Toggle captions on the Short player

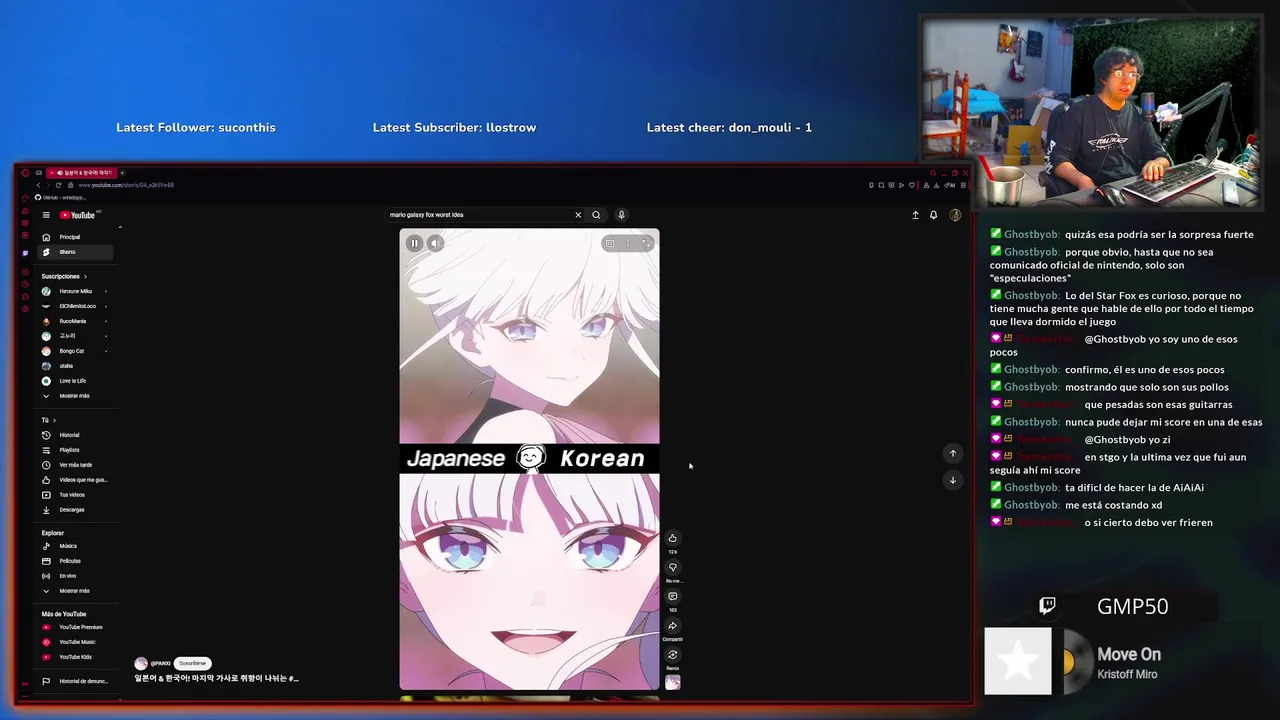609,243
